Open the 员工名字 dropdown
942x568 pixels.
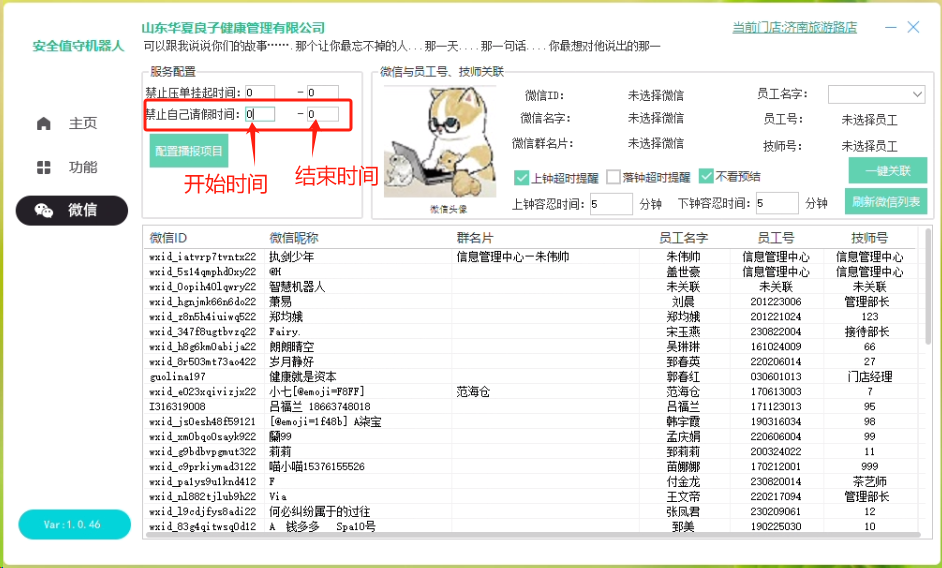tap(876, 94)
